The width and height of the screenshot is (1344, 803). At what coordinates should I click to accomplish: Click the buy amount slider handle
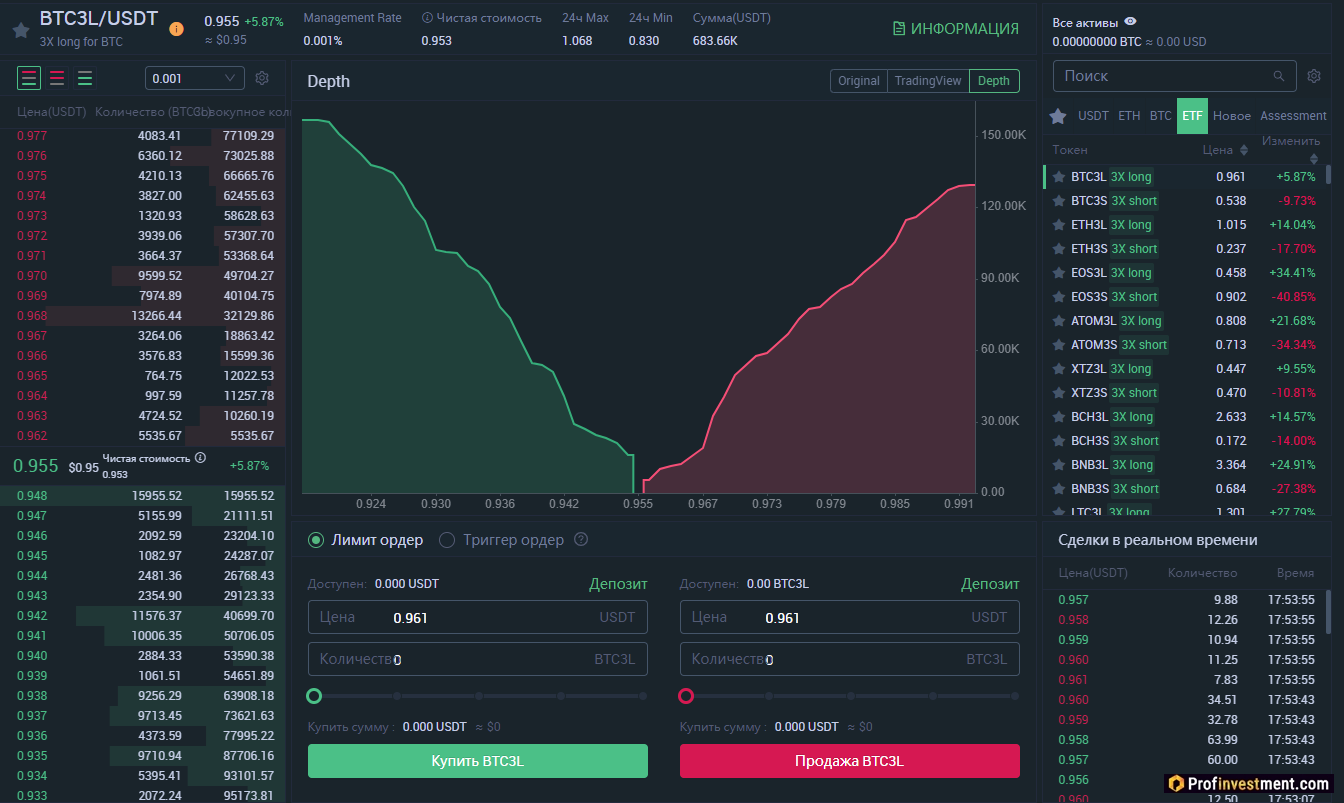(314, 696)
